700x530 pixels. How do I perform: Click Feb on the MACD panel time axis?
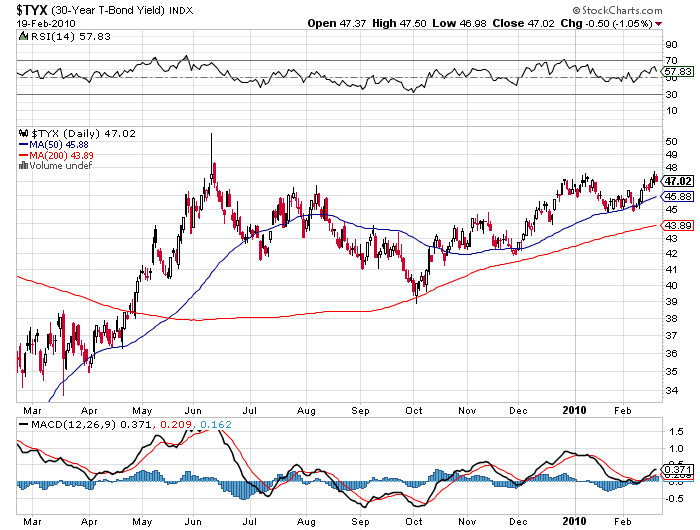click(x=623, y=522)
